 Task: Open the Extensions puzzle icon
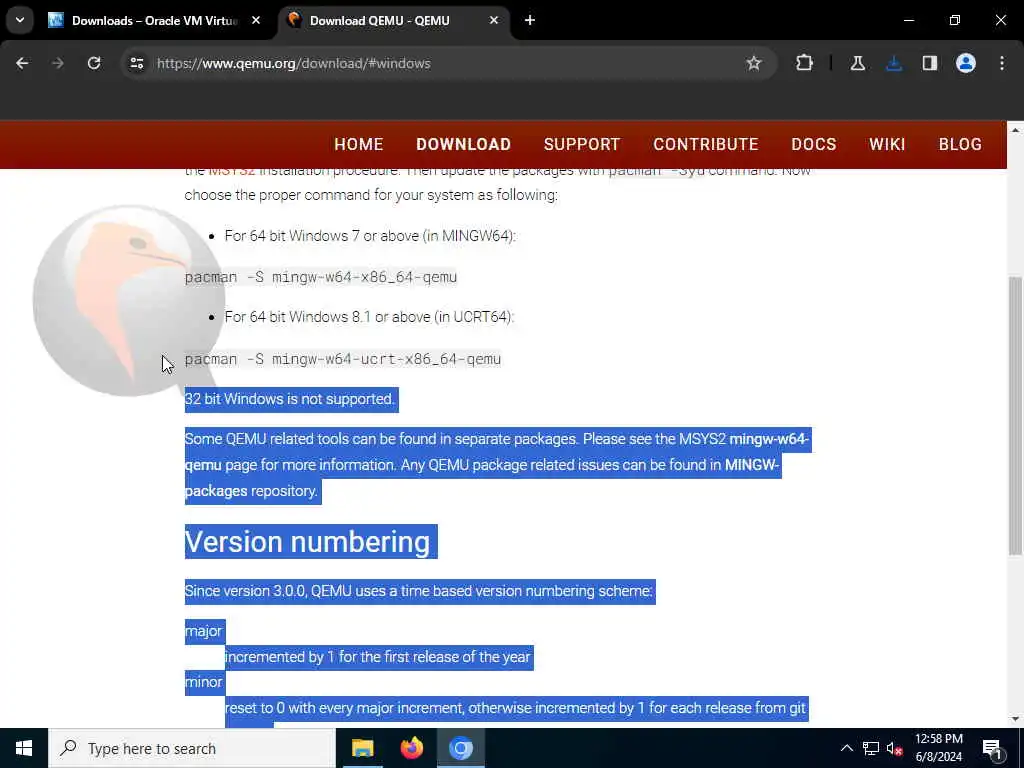click(805, 63)
